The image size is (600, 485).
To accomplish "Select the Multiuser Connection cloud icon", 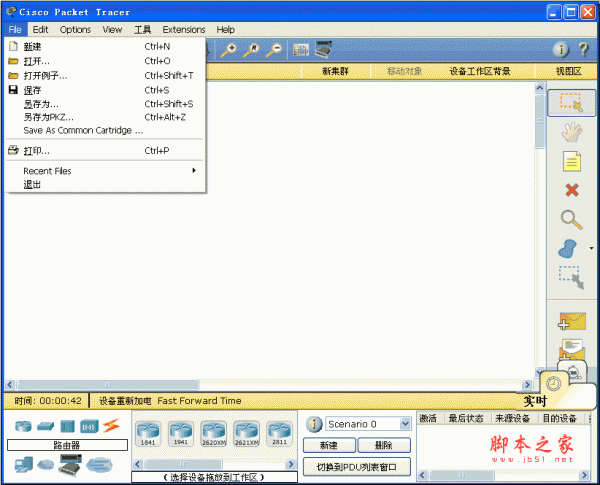I will pos(99,465).
